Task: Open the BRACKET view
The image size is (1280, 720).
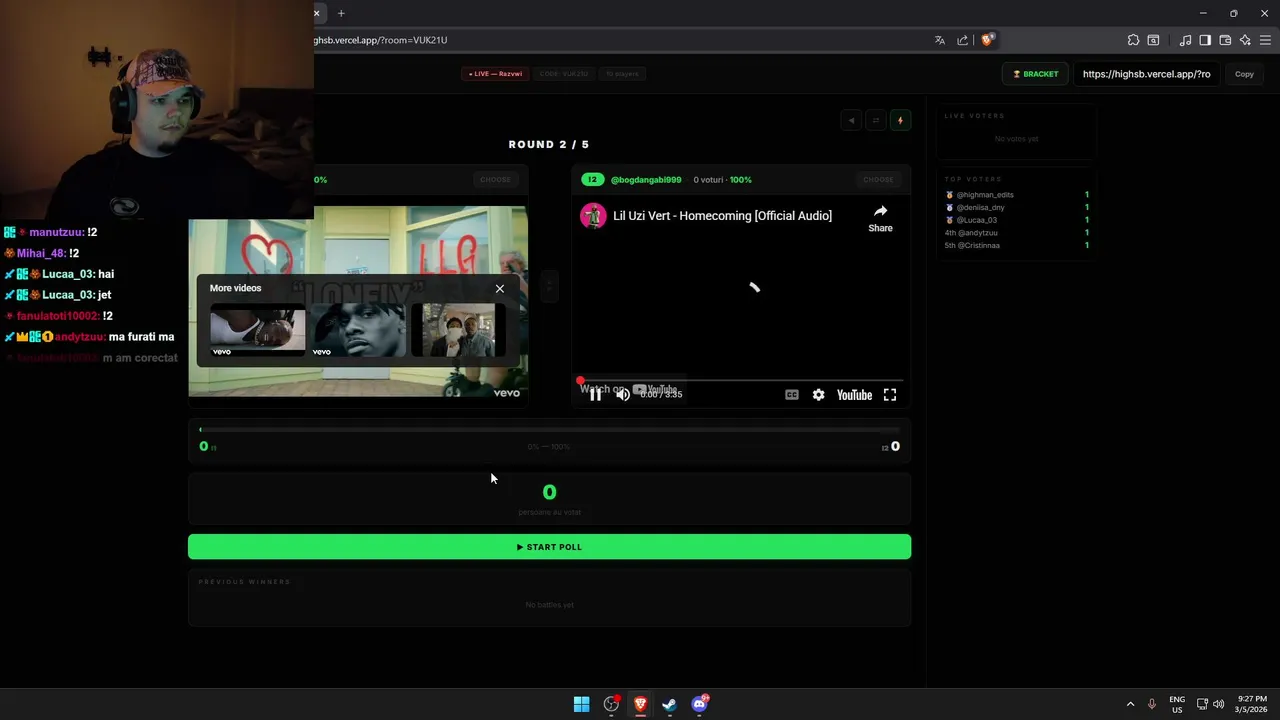Action: pyautogui.click(x=1036, y=74)
